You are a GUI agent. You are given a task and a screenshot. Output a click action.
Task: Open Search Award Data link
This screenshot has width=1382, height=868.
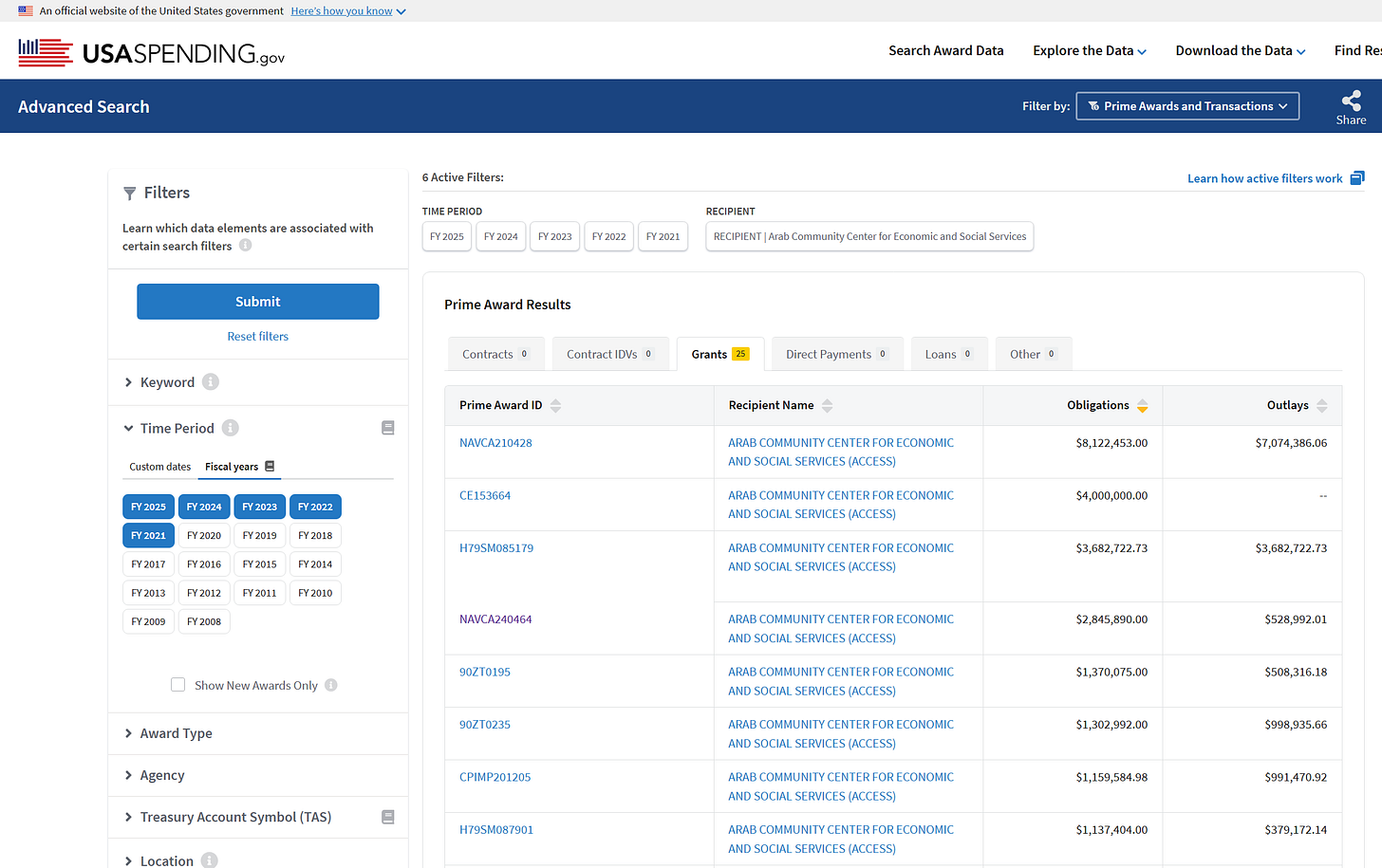click(945, 50)
